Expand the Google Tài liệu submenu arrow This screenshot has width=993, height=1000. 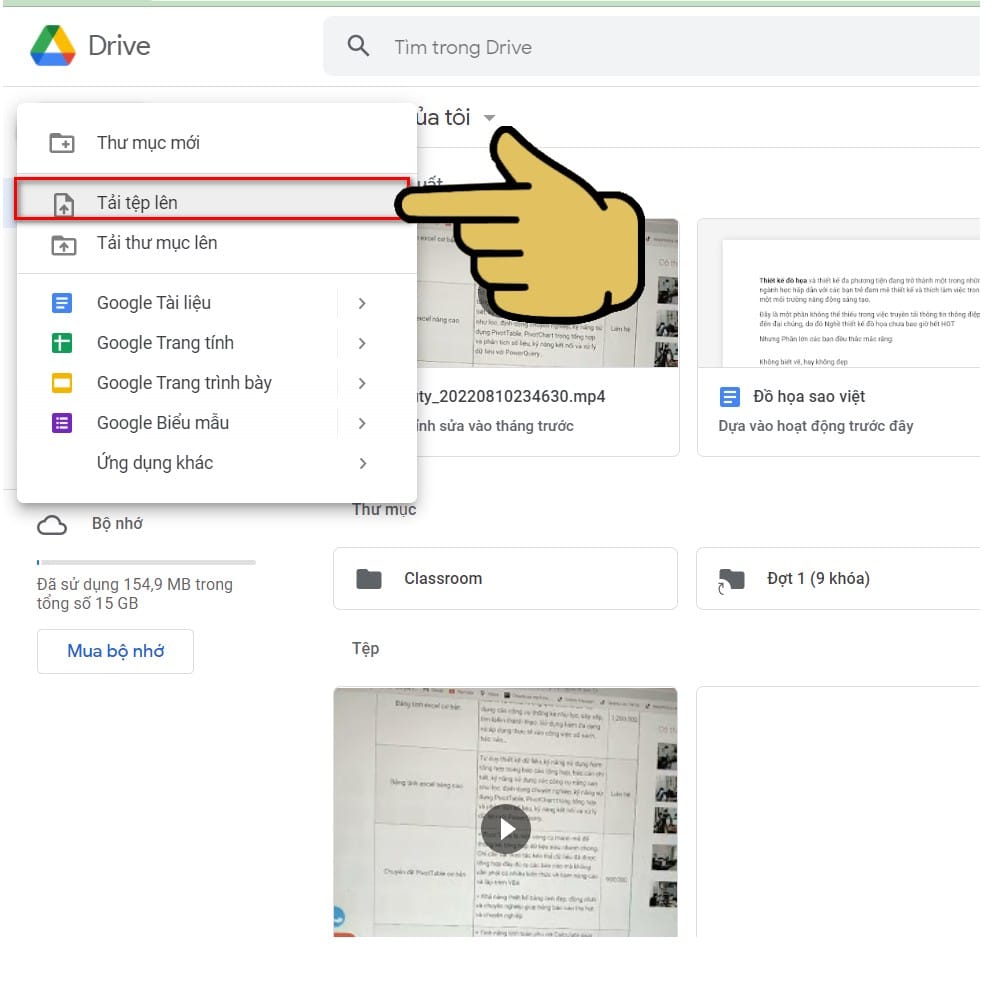point(362,304)
